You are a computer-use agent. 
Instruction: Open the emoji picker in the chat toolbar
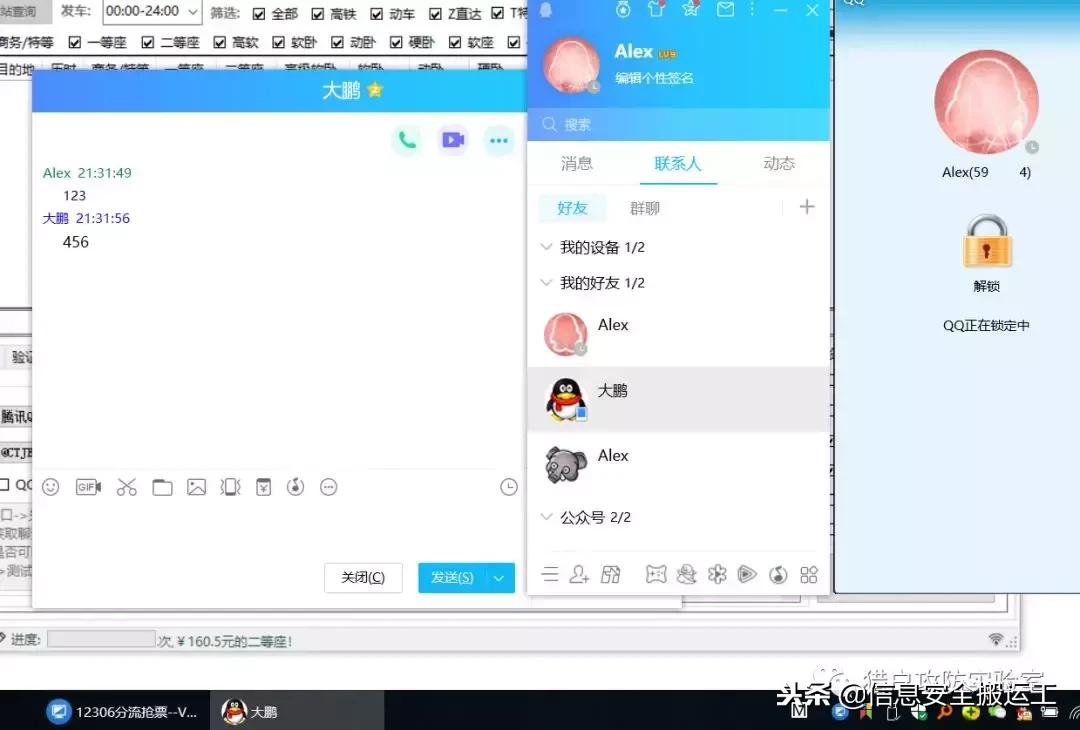click(51, 487)
